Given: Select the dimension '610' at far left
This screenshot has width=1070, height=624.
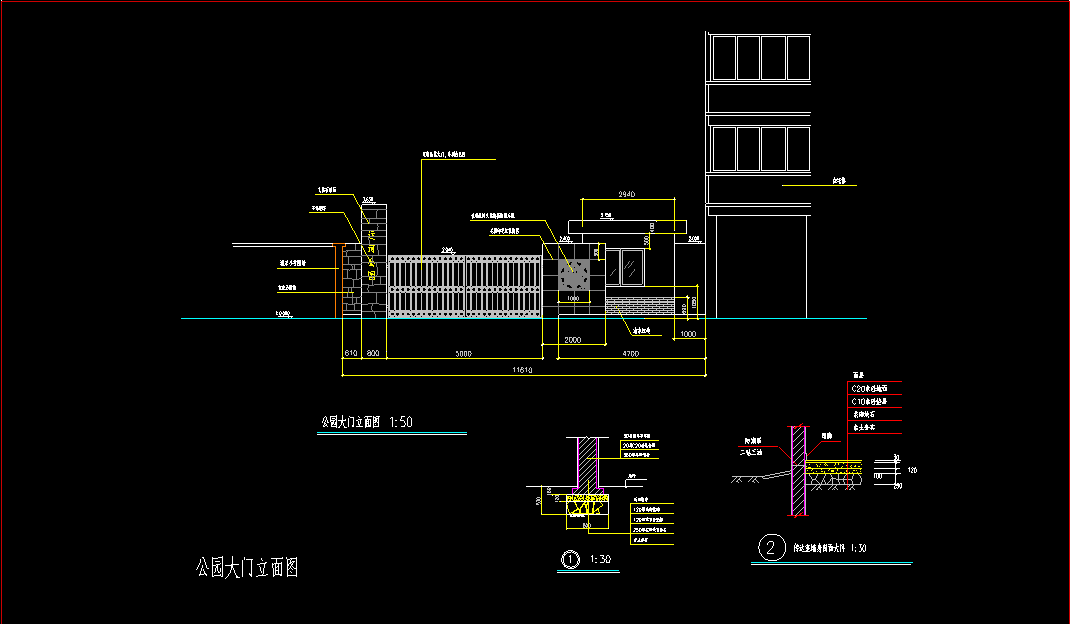Looking at the screenshot, I should (351, 354).
